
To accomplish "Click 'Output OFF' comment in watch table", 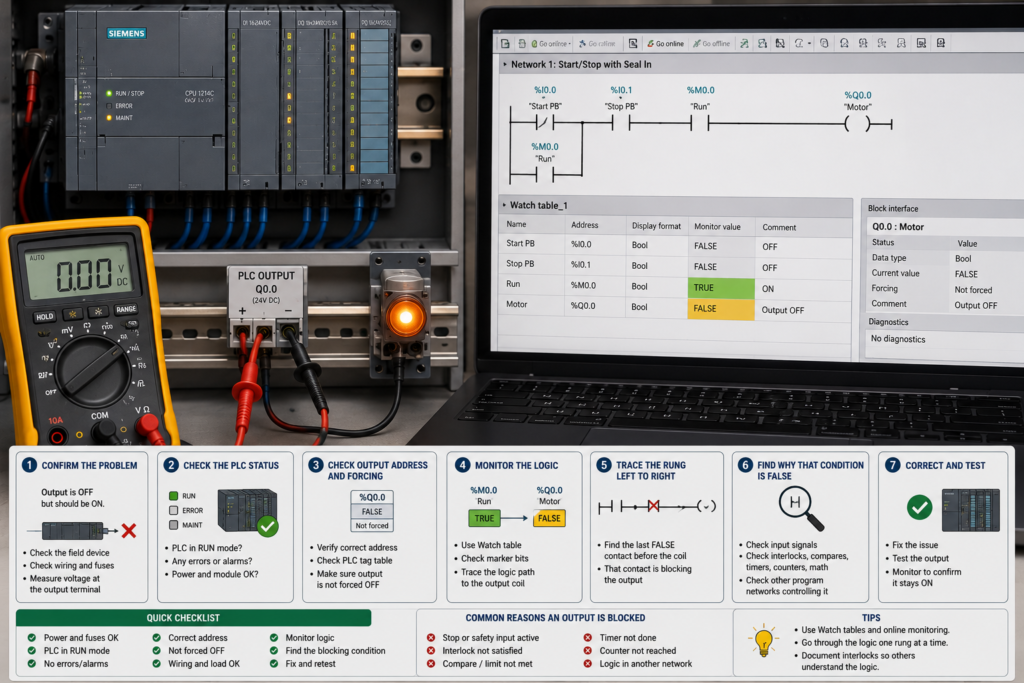I will click(782, 310).
